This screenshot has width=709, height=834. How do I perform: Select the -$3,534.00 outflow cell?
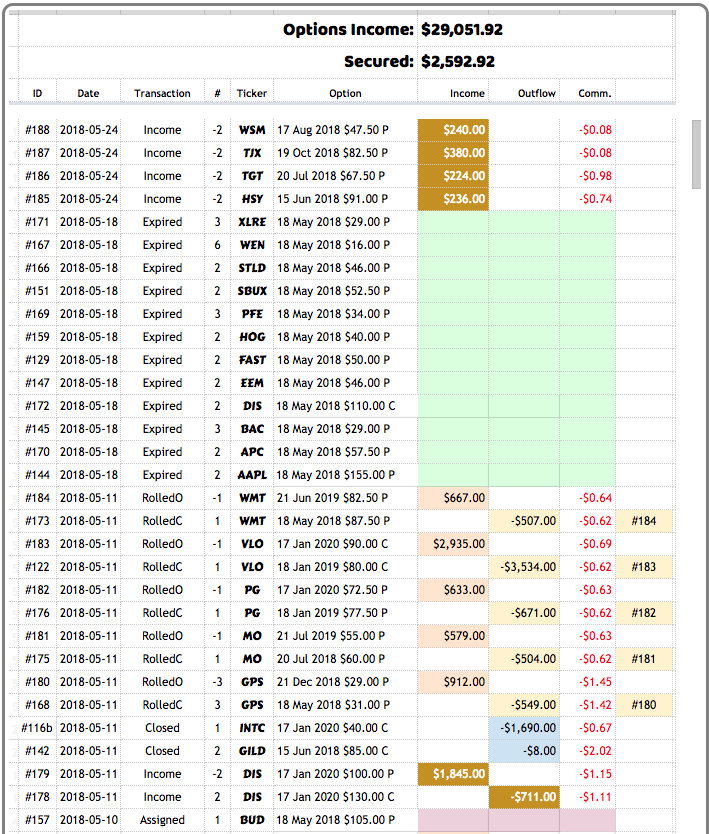coord(524,567)
